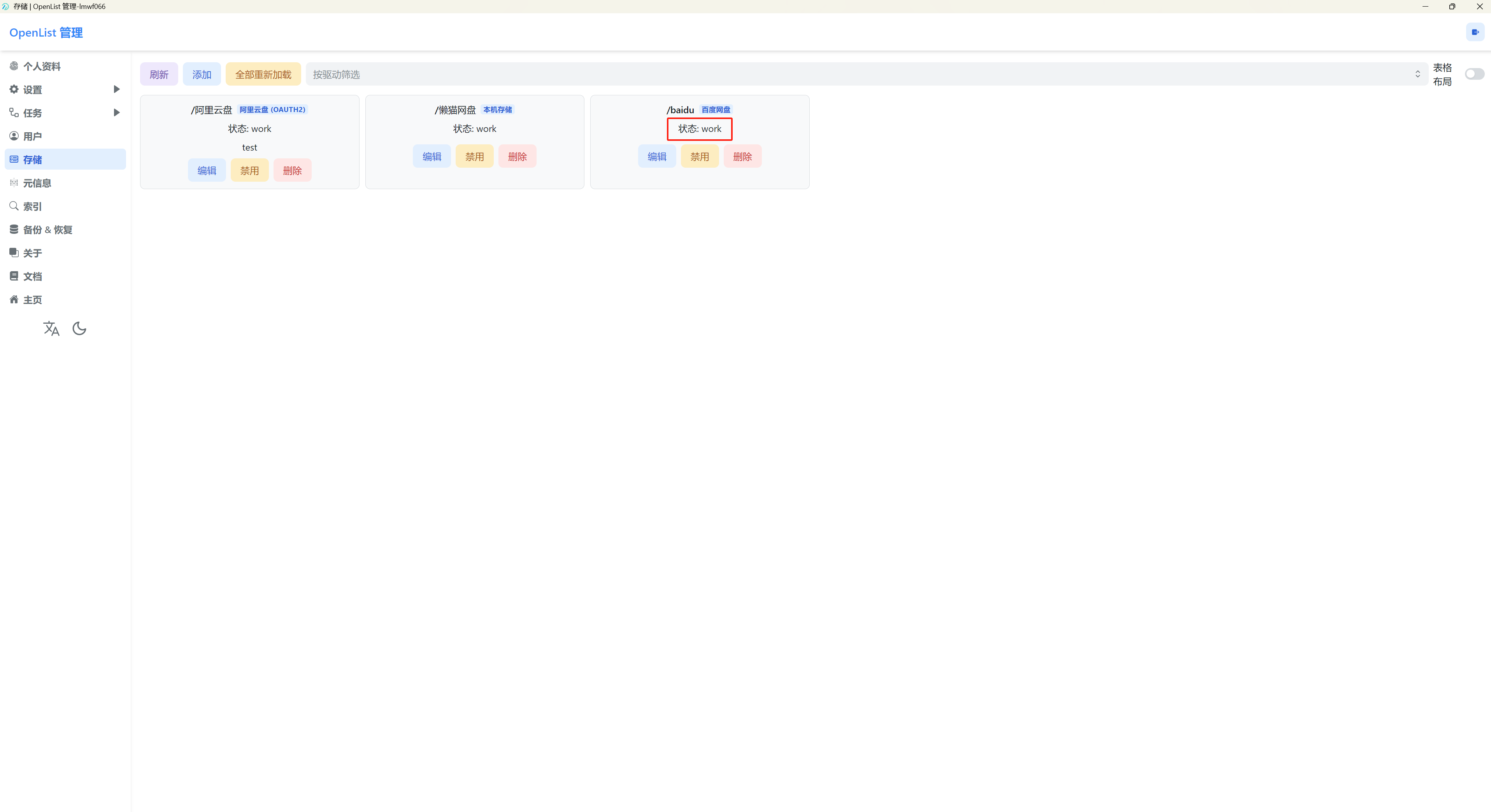This screenshot has width=1491, height=812.
Task: Click the OpenList app icon in title bar
Action: pyautogui.click(x=6, y=6)
